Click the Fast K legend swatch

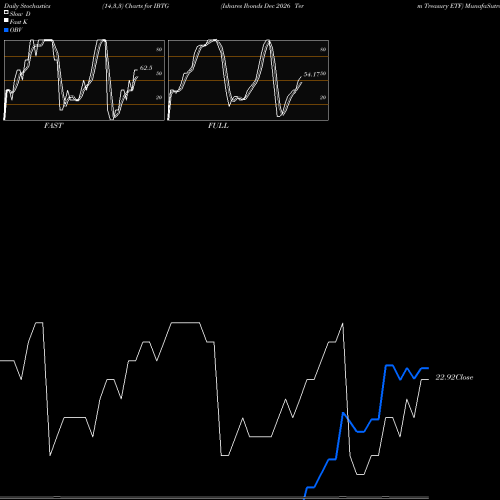click(x=6, y=20)
